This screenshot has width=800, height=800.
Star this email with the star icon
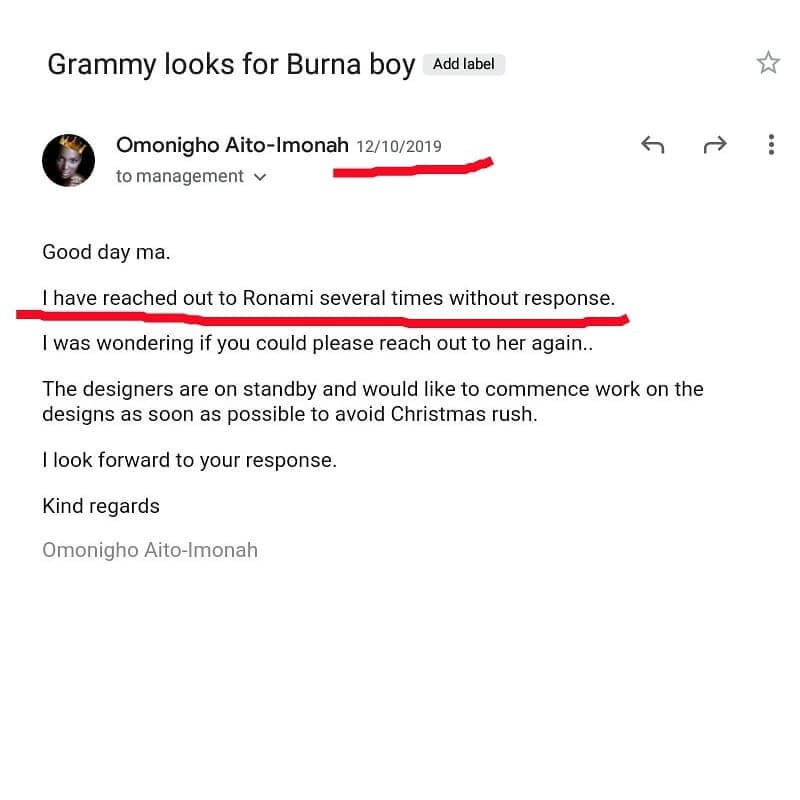coord(768,63)
